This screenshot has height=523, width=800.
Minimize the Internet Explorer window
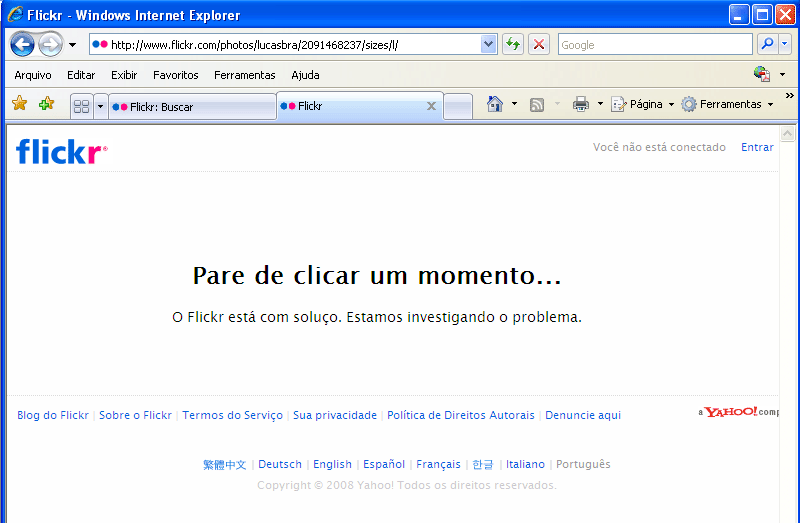739,15
